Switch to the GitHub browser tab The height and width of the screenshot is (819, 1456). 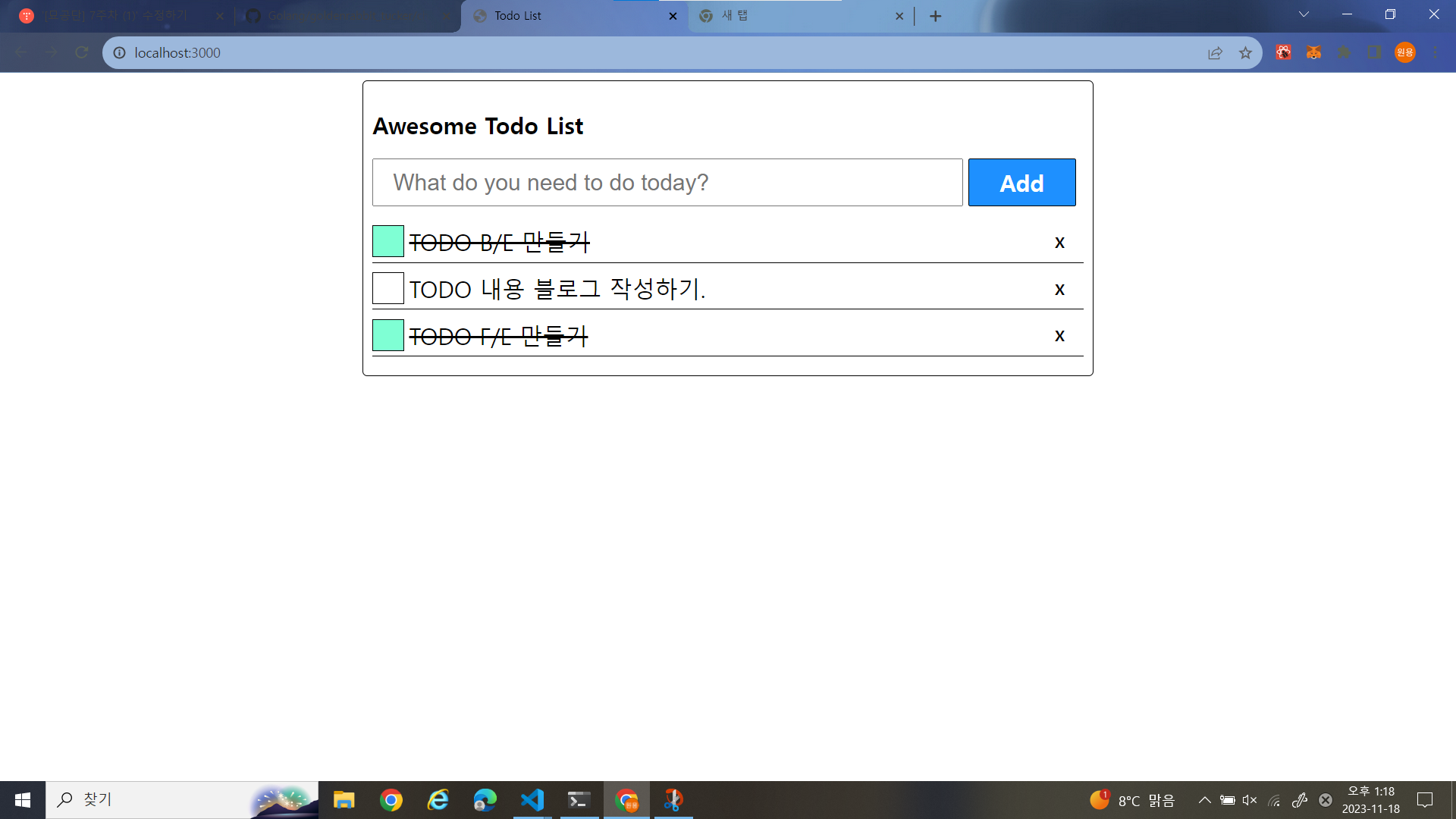tap(341, 16)
